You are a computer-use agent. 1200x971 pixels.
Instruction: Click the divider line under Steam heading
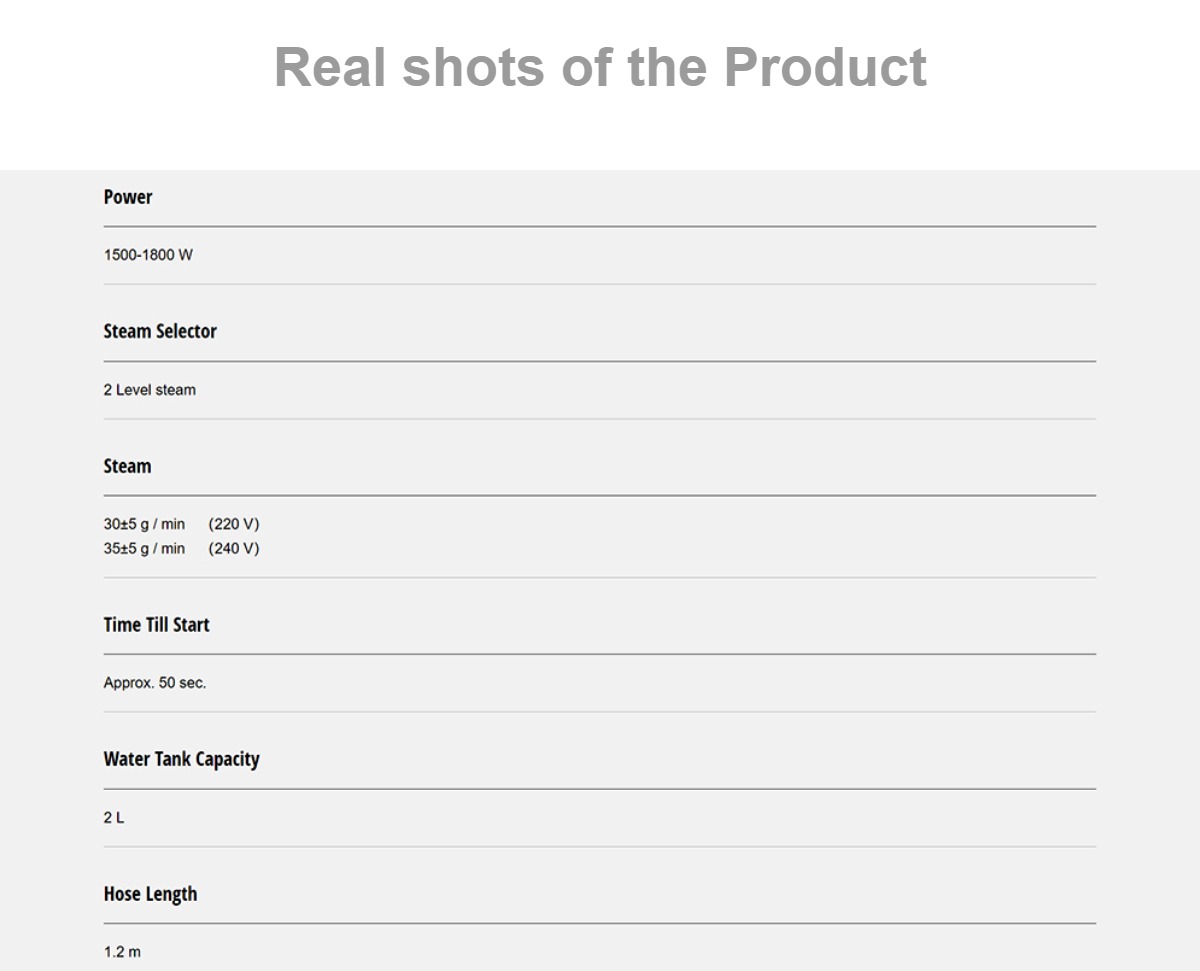(x=600, y=495)
